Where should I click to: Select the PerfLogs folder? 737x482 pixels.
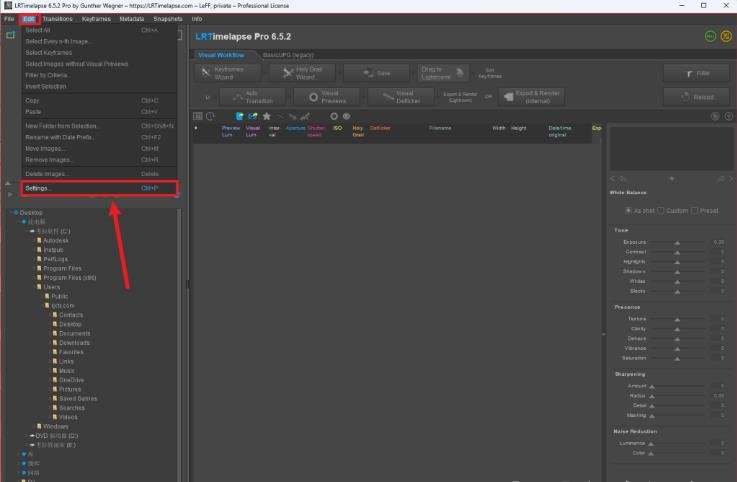click(55, 259)
